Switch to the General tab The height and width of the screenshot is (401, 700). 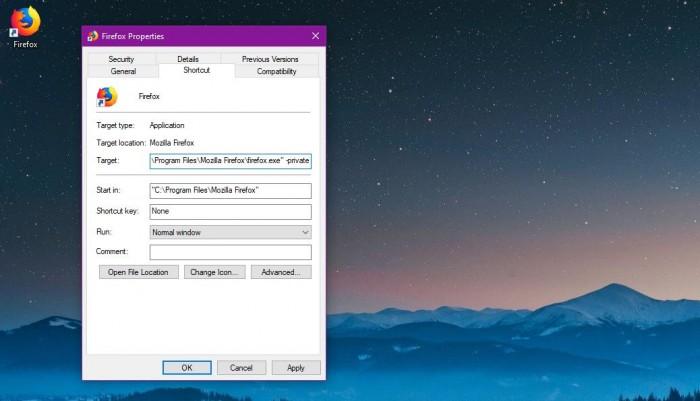(123, 72)
